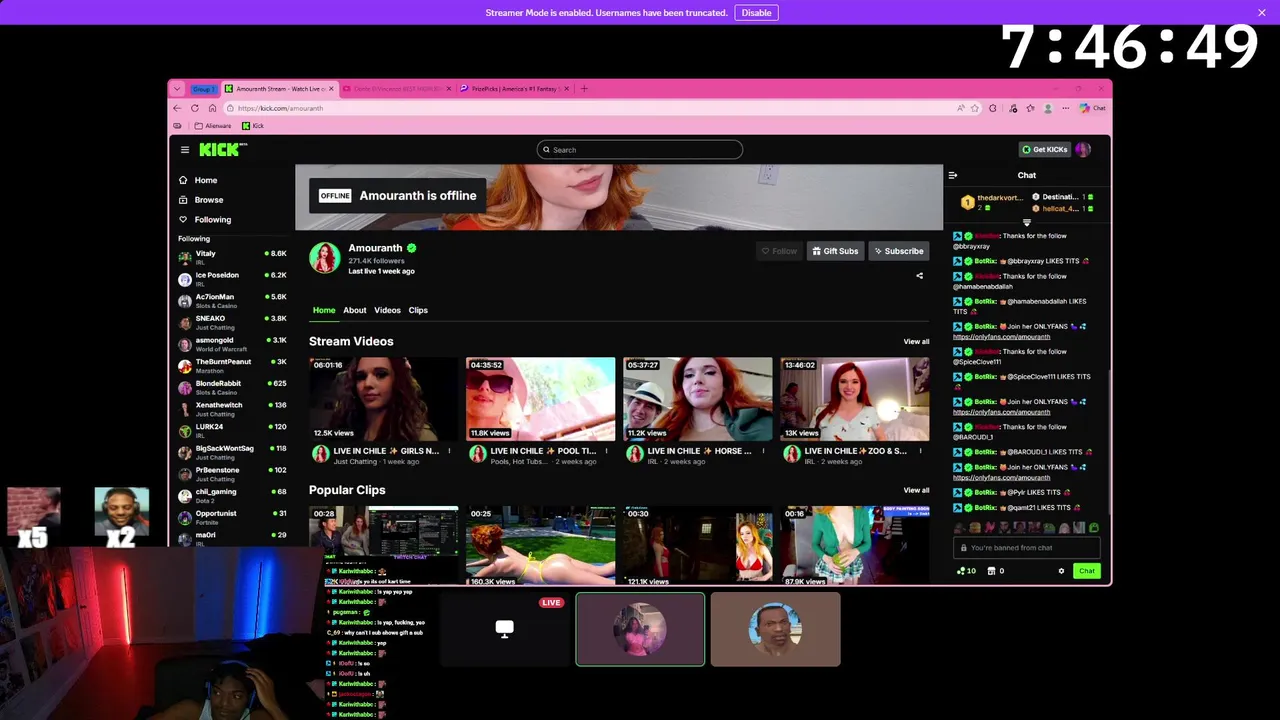This screenshot has height=720, width=1280.
Task: Open the Edge Copilot Chat button
Action: coord(1092,108)
